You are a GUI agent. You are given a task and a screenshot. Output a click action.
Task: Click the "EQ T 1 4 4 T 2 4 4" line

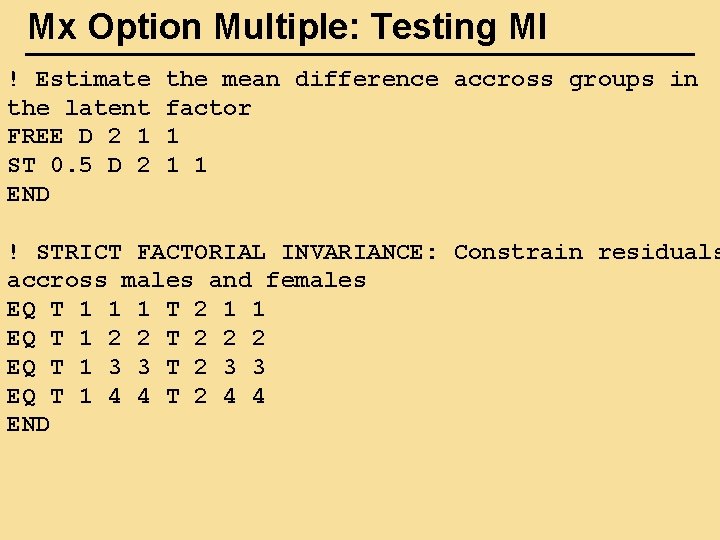tap(135, 396)
